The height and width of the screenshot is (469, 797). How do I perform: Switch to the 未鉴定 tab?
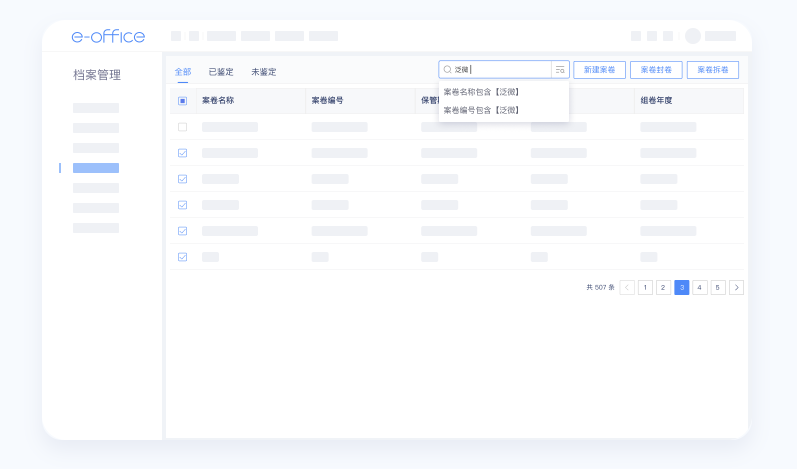point(263,72)
